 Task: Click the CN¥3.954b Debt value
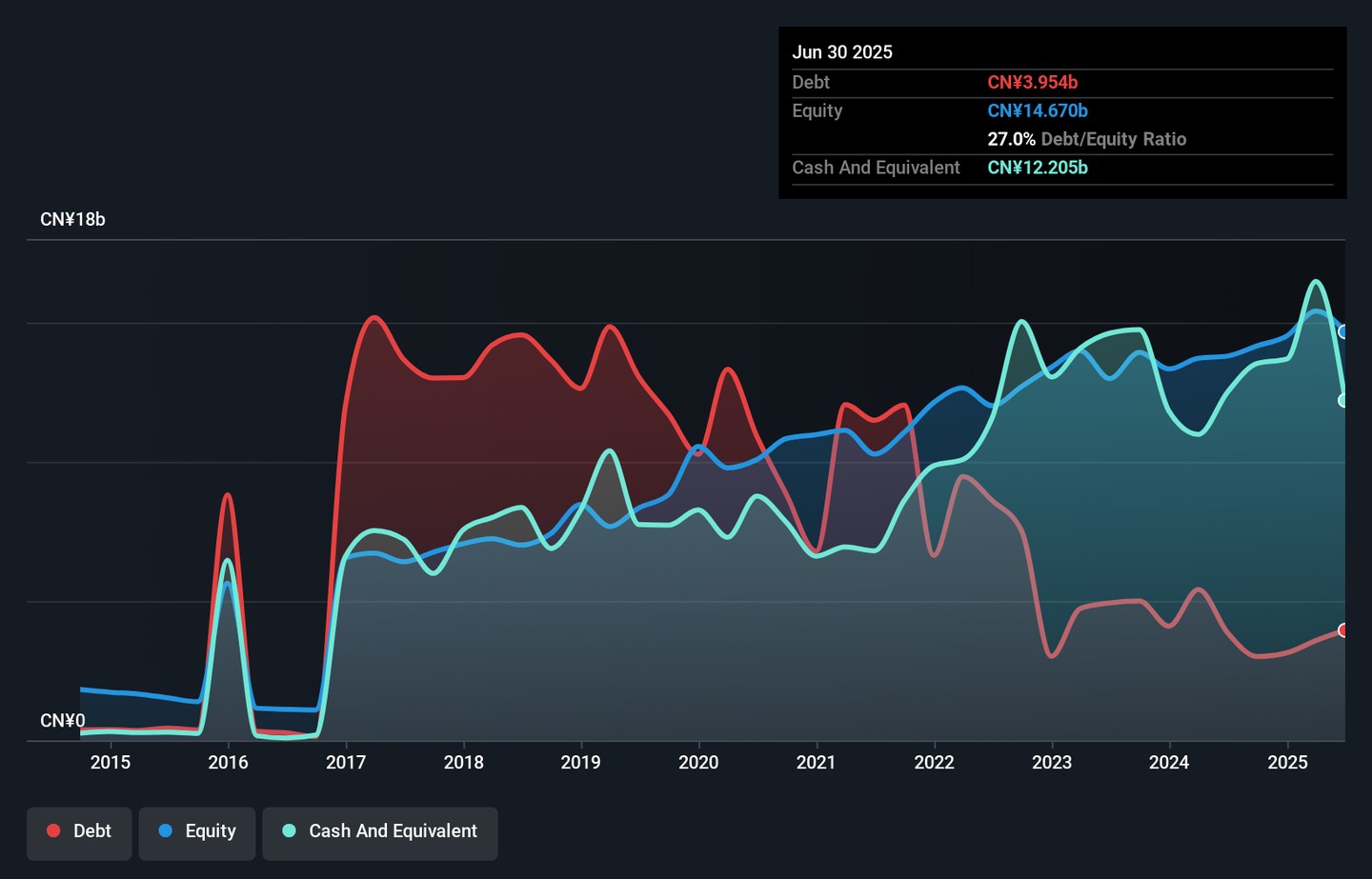coord(1033,83)
